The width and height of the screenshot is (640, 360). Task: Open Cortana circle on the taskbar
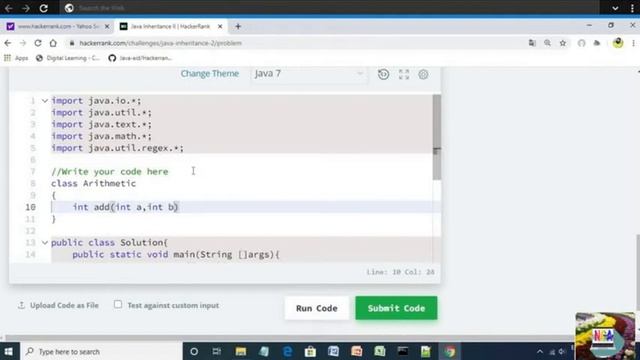pyautogui.click(x=194, y=351)
